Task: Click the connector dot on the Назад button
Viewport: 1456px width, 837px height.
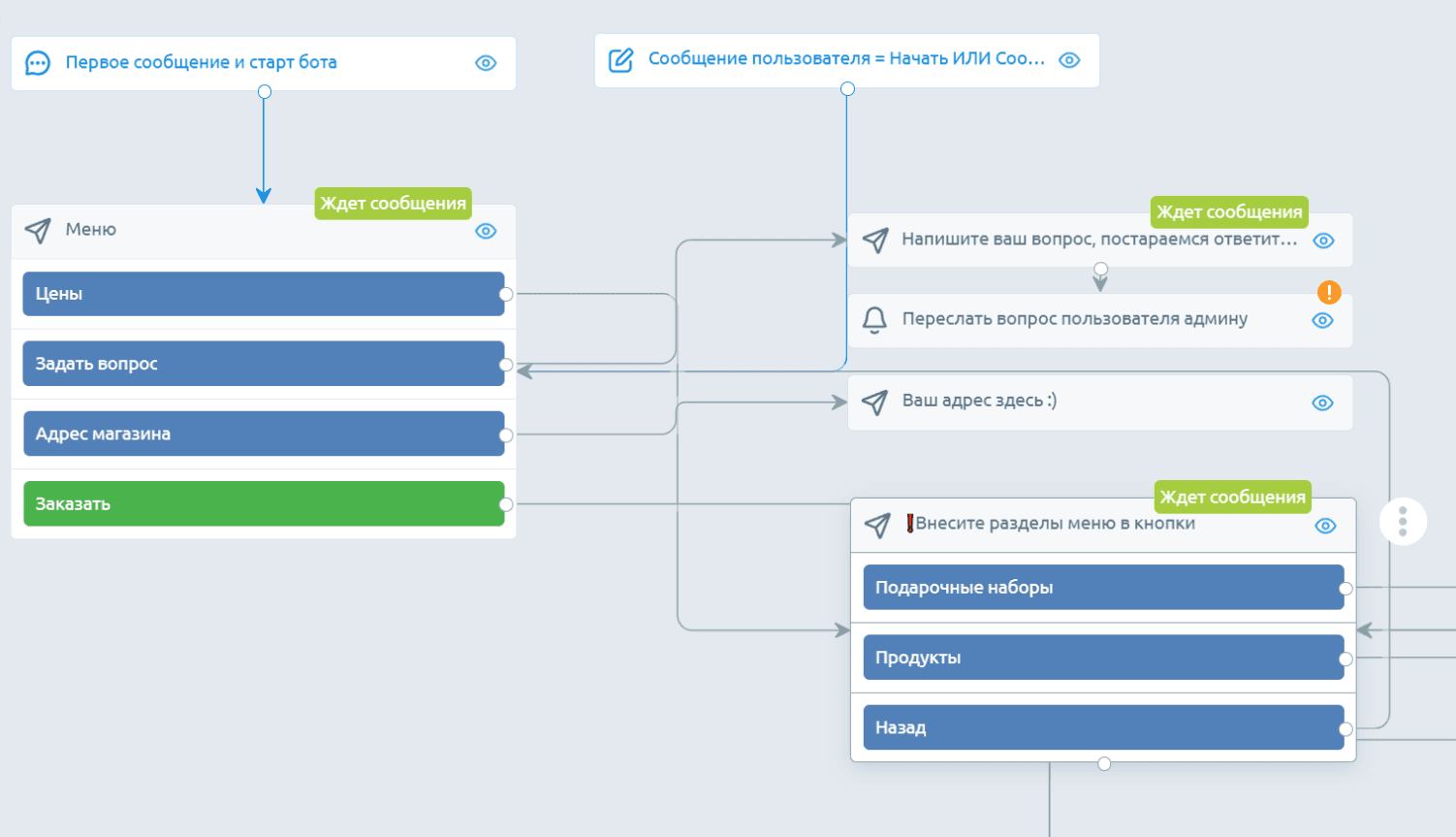Action: [x=1345, y=728]
